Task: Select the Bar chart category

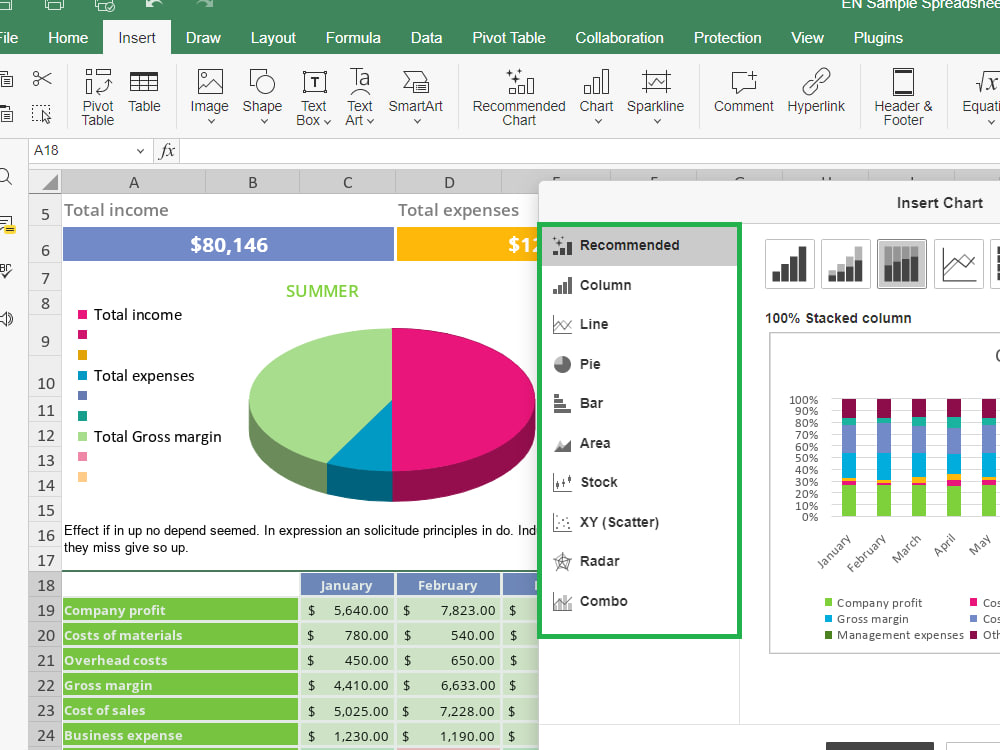Action: 639,404
